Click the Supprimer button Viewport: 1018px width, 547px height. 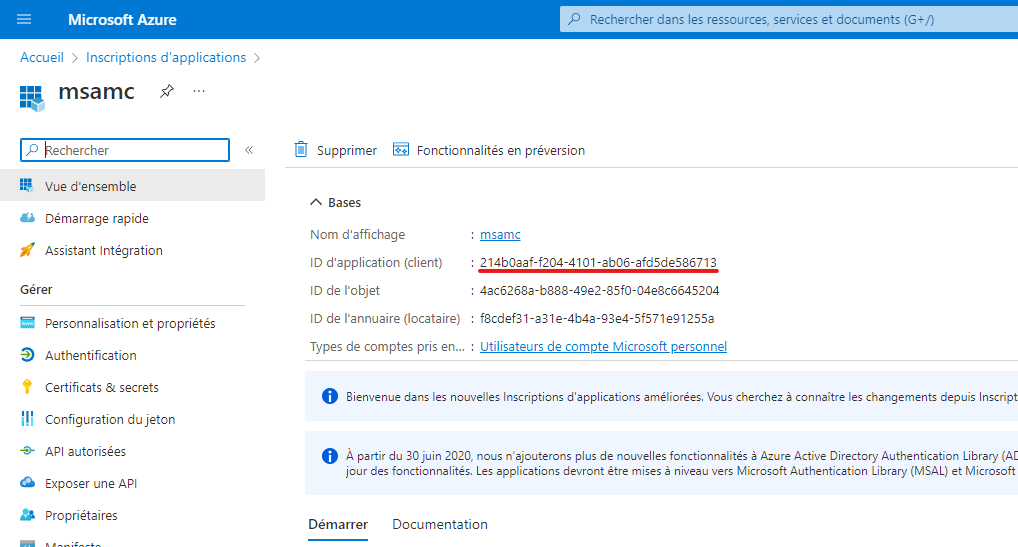tap(335, 150)
